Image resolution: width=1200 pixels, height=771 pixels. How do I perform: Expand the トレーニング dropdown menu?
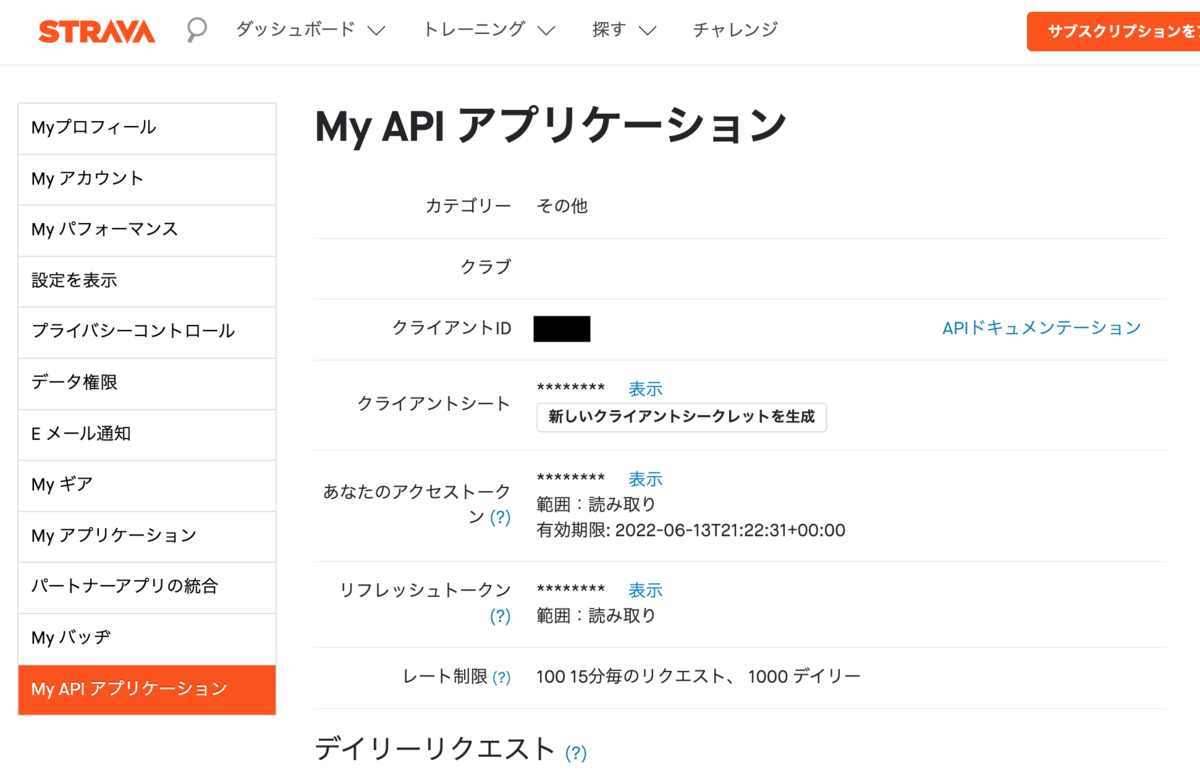coord(488,30)
